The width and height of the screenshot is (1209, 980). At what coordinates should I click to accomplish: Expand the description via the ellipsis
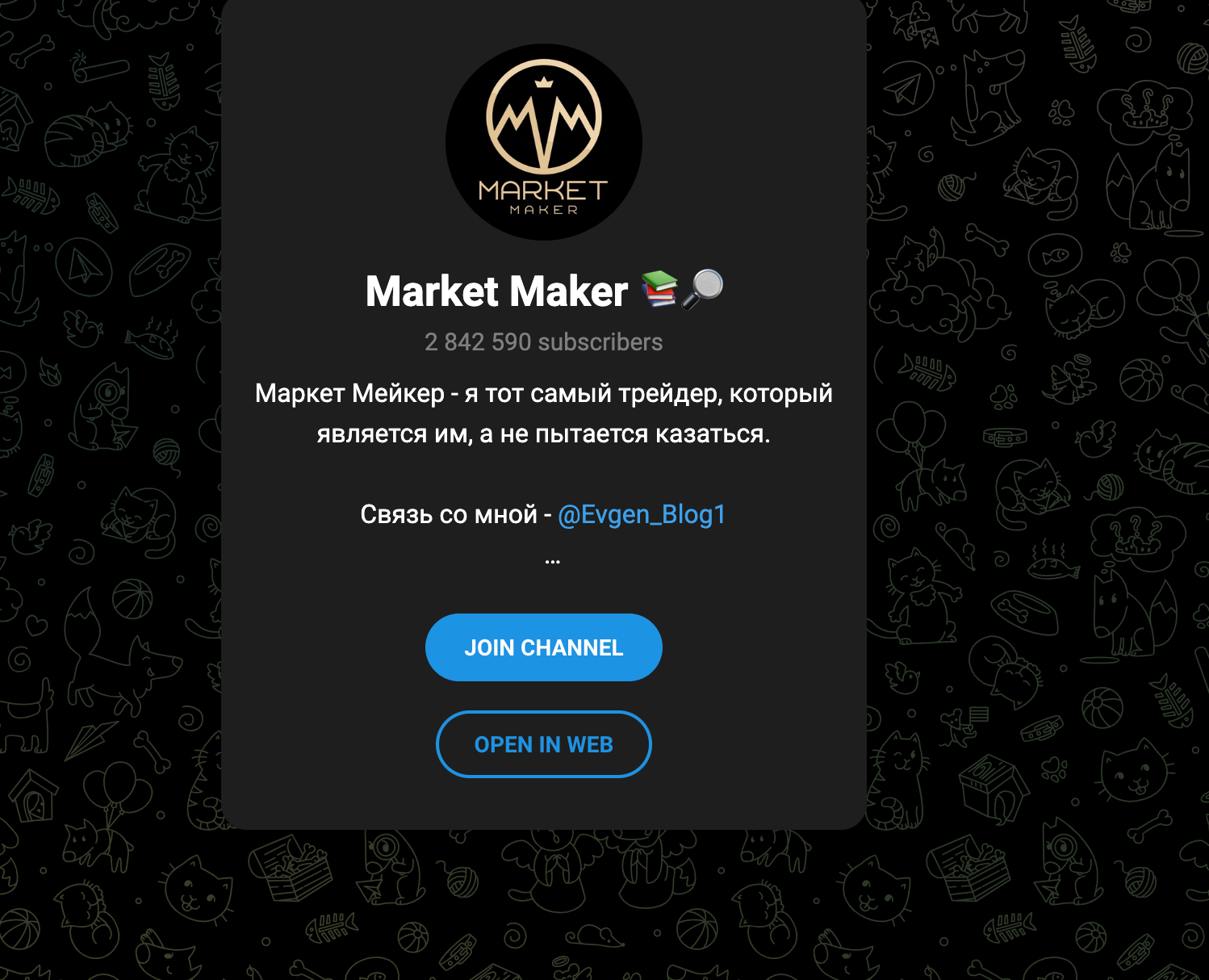click(x=553, y=560)
